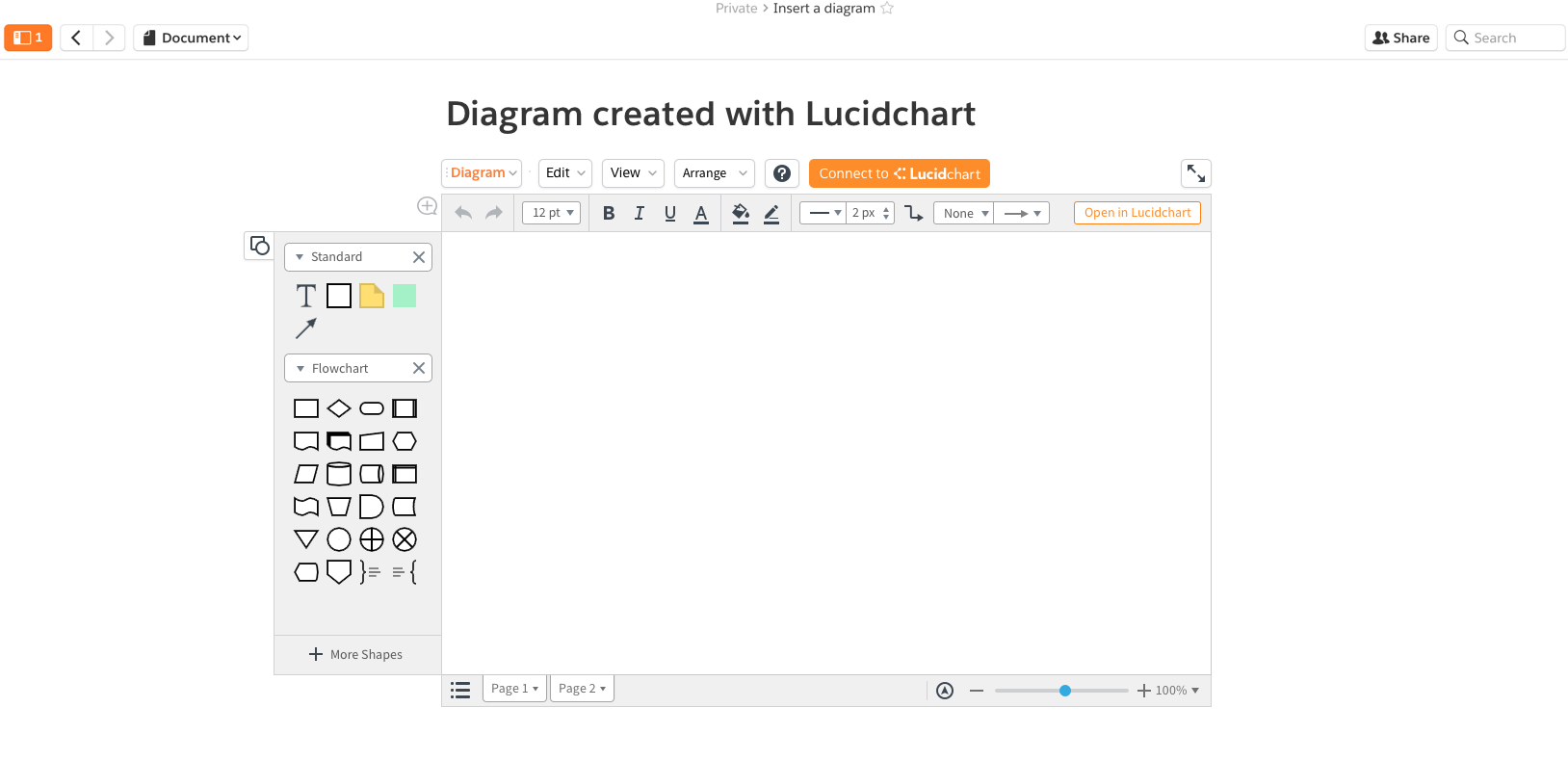Expand diagram to full screen
Viewport: 1568px width, 760px height.
(x=1196, y=173)
